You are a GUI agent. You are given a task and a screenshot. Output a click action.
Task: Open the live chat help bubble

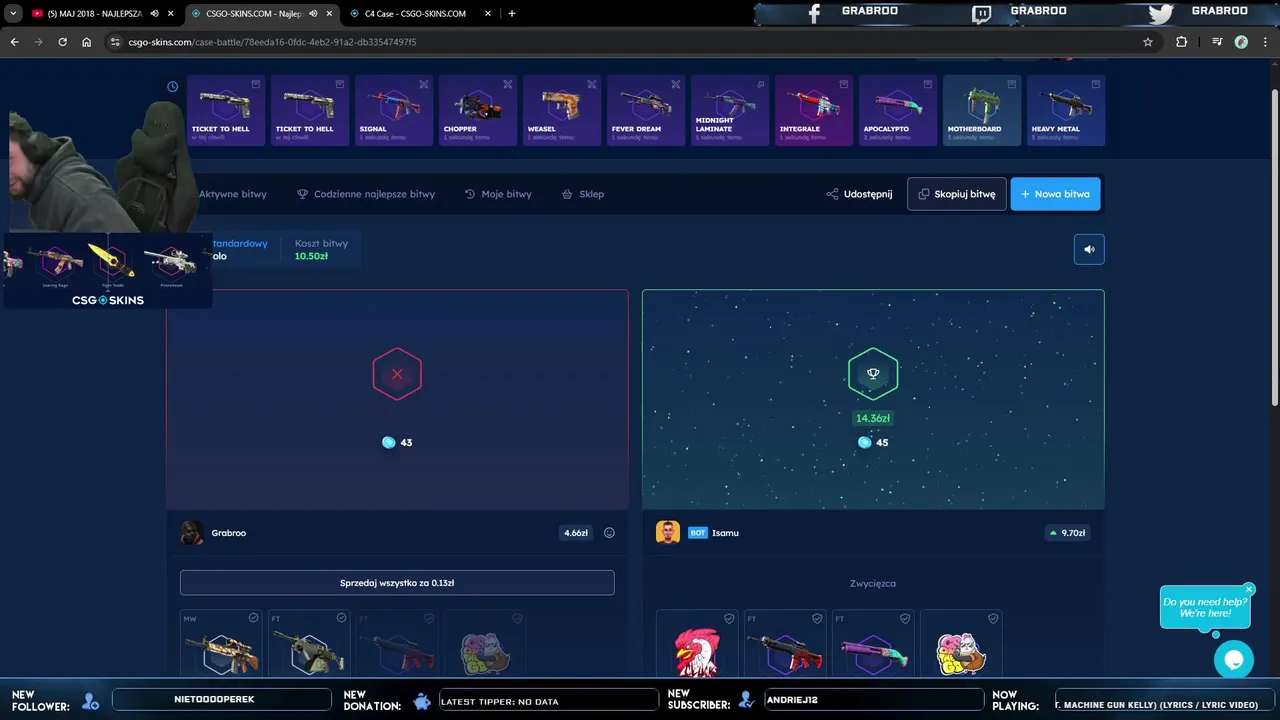1234,660
